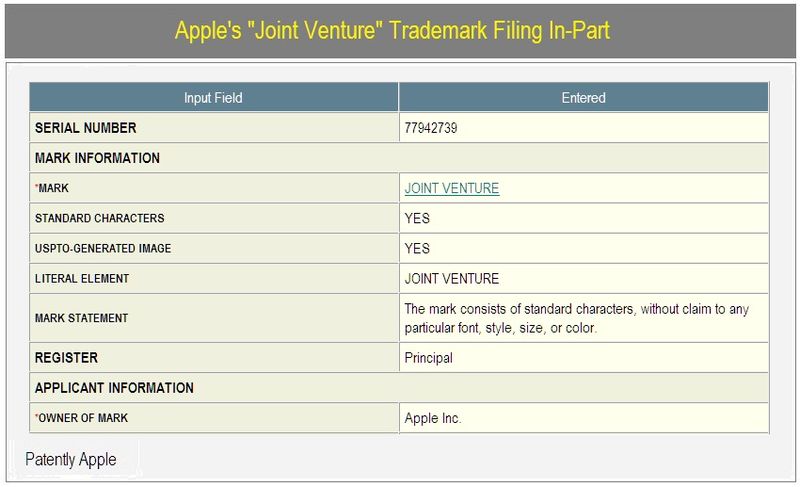Open the JOINT VENTURE mark link
This screenshot has height=487, width=800.
coord(452,188)
